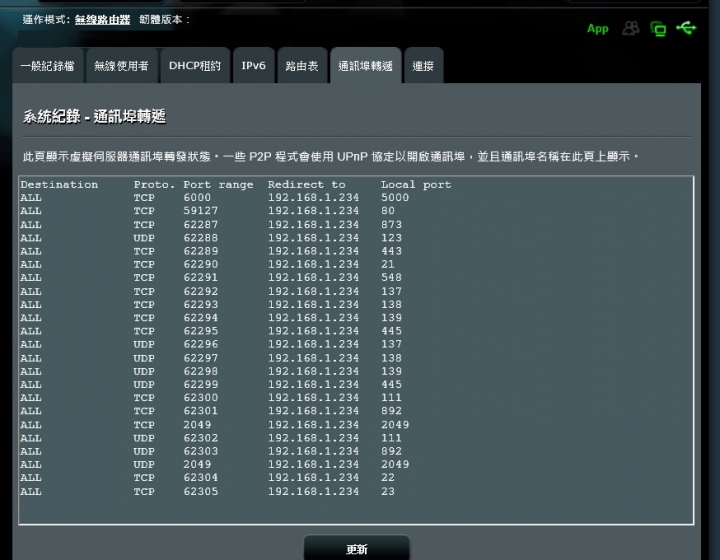
Task: Click local port value 443
Action: 391,251
